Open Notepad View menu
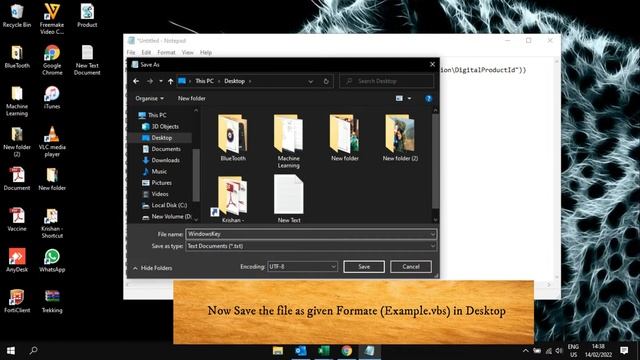The image size is (640, 360). tap(187, 52)
